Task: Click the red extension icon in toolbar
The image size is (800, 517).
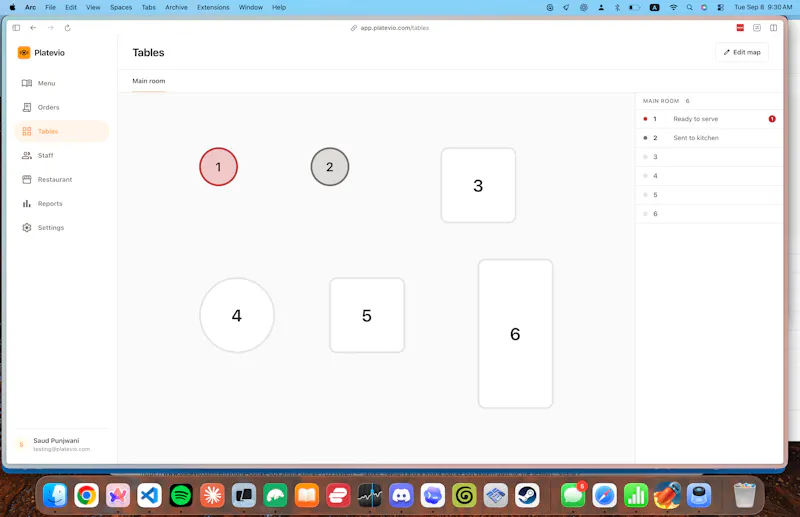Action: coord(740,28)
